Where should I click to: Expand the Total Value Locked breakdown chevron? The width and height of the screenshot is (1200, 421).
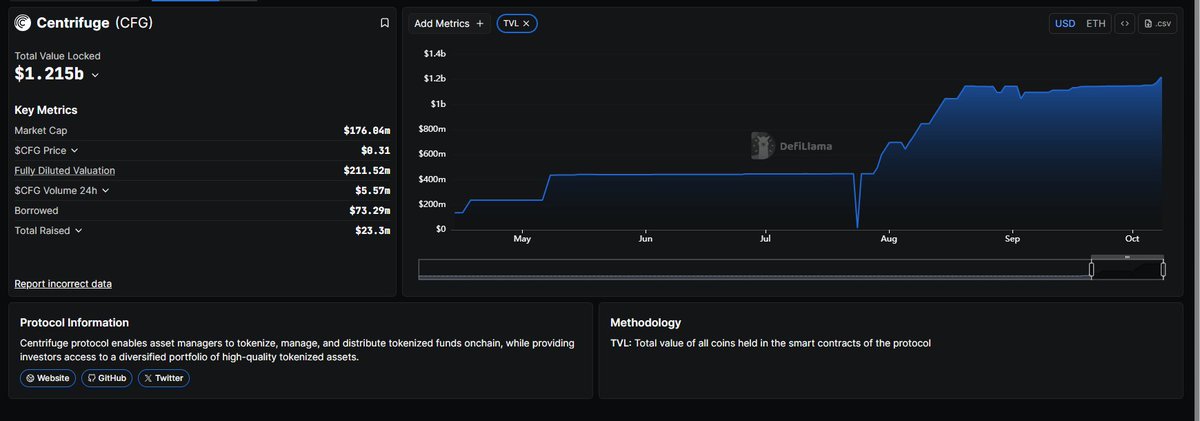[x=95, y=75]
